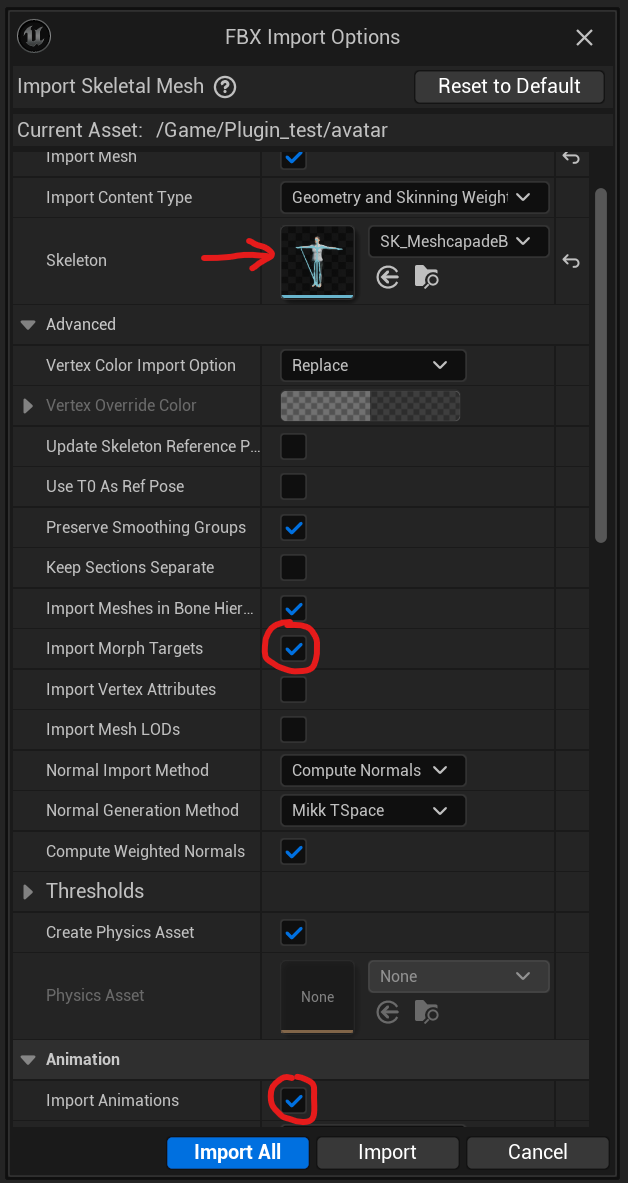Browse to Skeleton asset in Content Browser
Viewport: 628px width, 1183px height.
pyautogui.click(x=426, y=277)
